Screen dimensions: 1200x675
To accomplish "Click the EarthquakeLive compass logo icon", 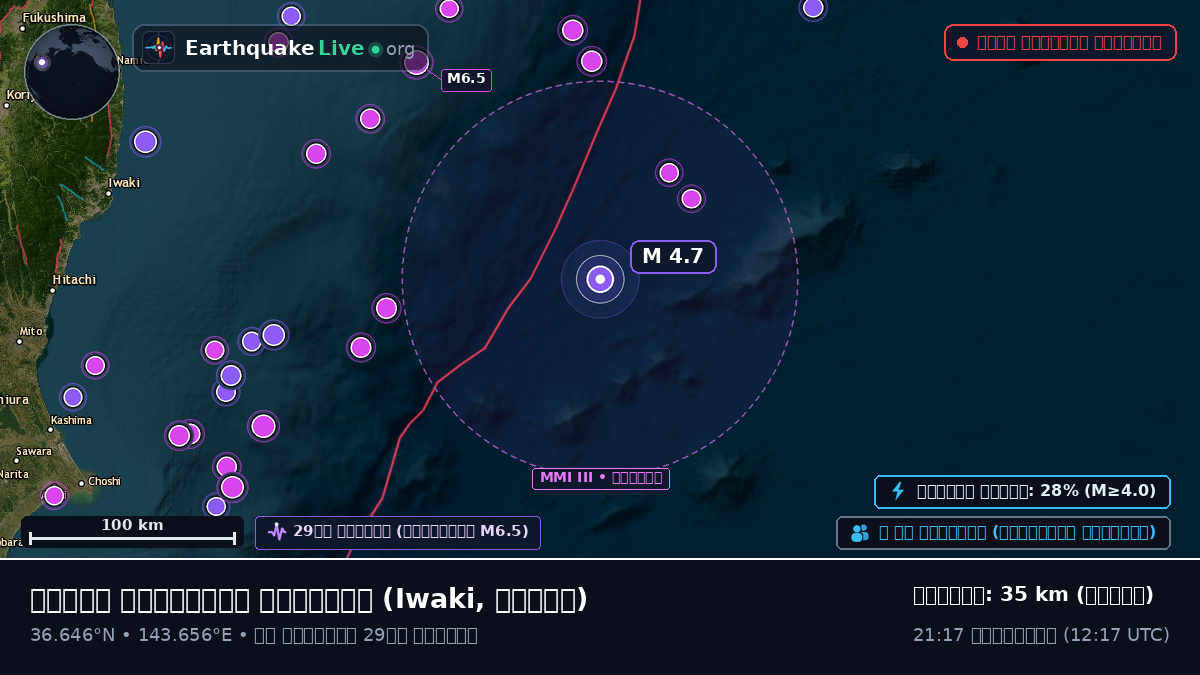I will pyautogui.click(x=159, y=48).
